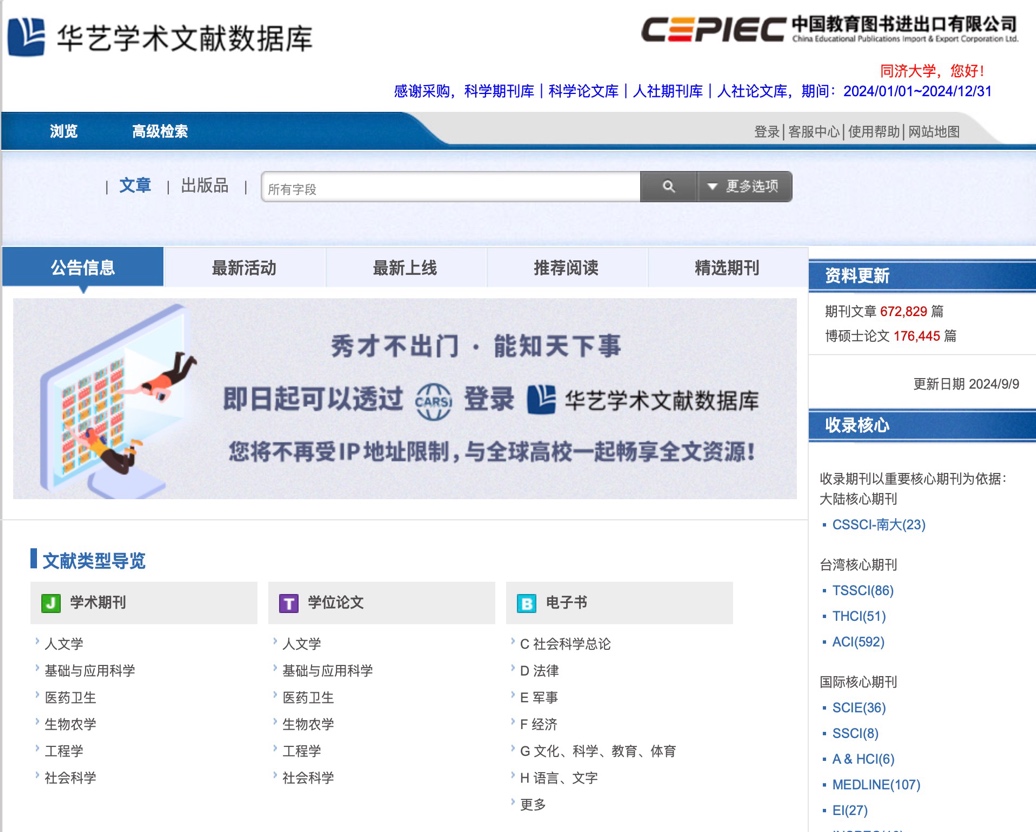Open 医药卫生 under 学术期刊

point(71,698)
